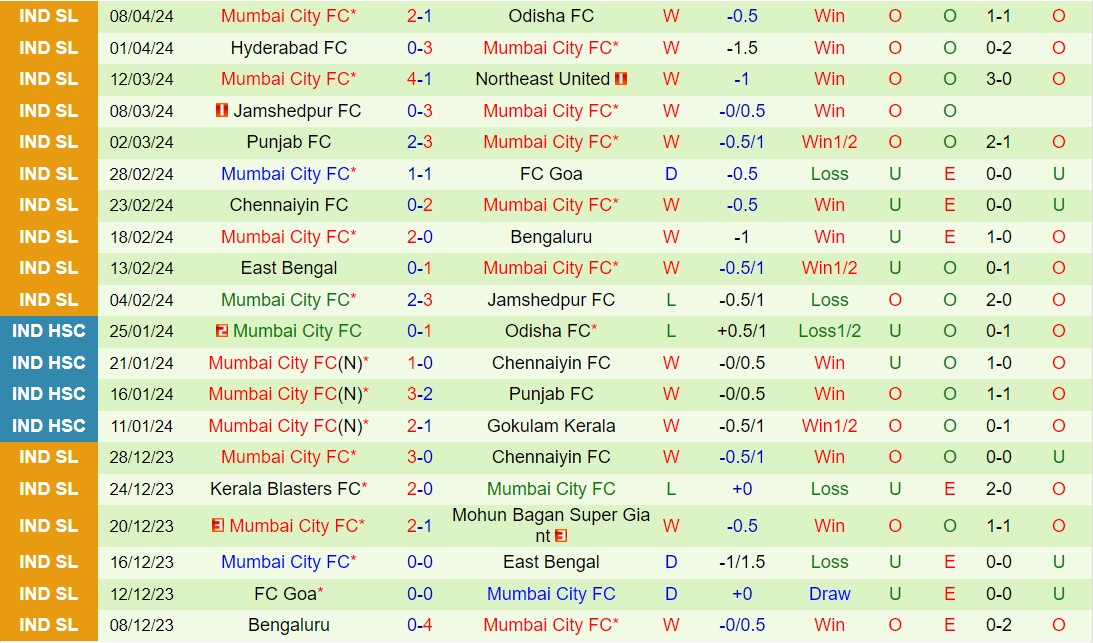Select the 12/12/23 match date cell

141,594
